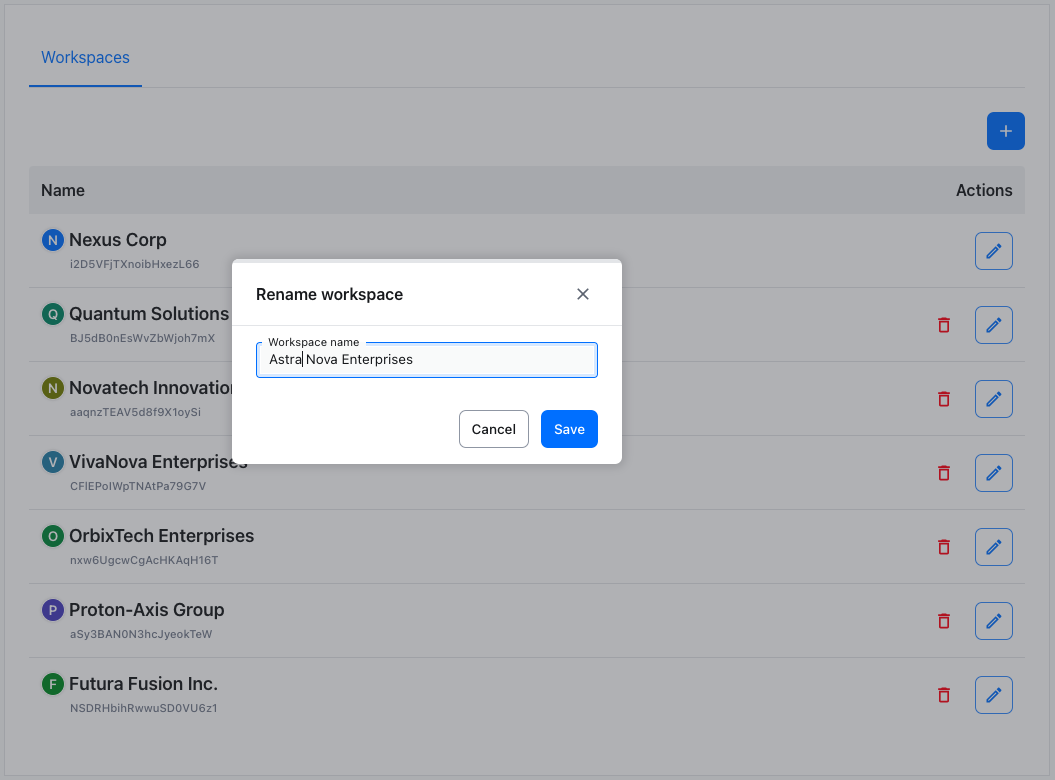Cancel the rename workspace dialog
The height and width of the screenshot is (780, 1055).
[x=493, y=429]
